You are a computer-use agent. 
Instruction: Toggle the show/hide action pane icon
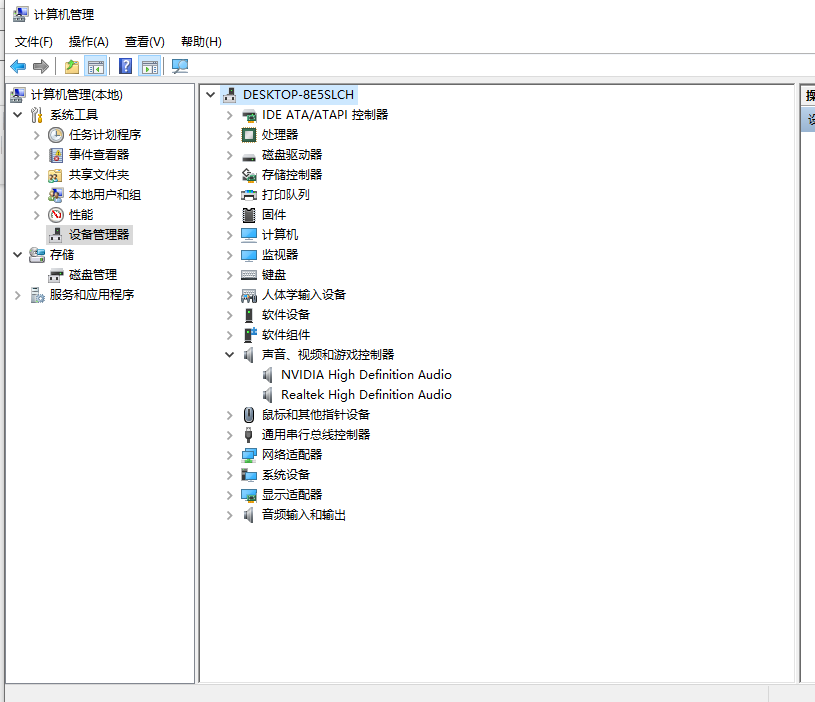(x=150, y=67)
